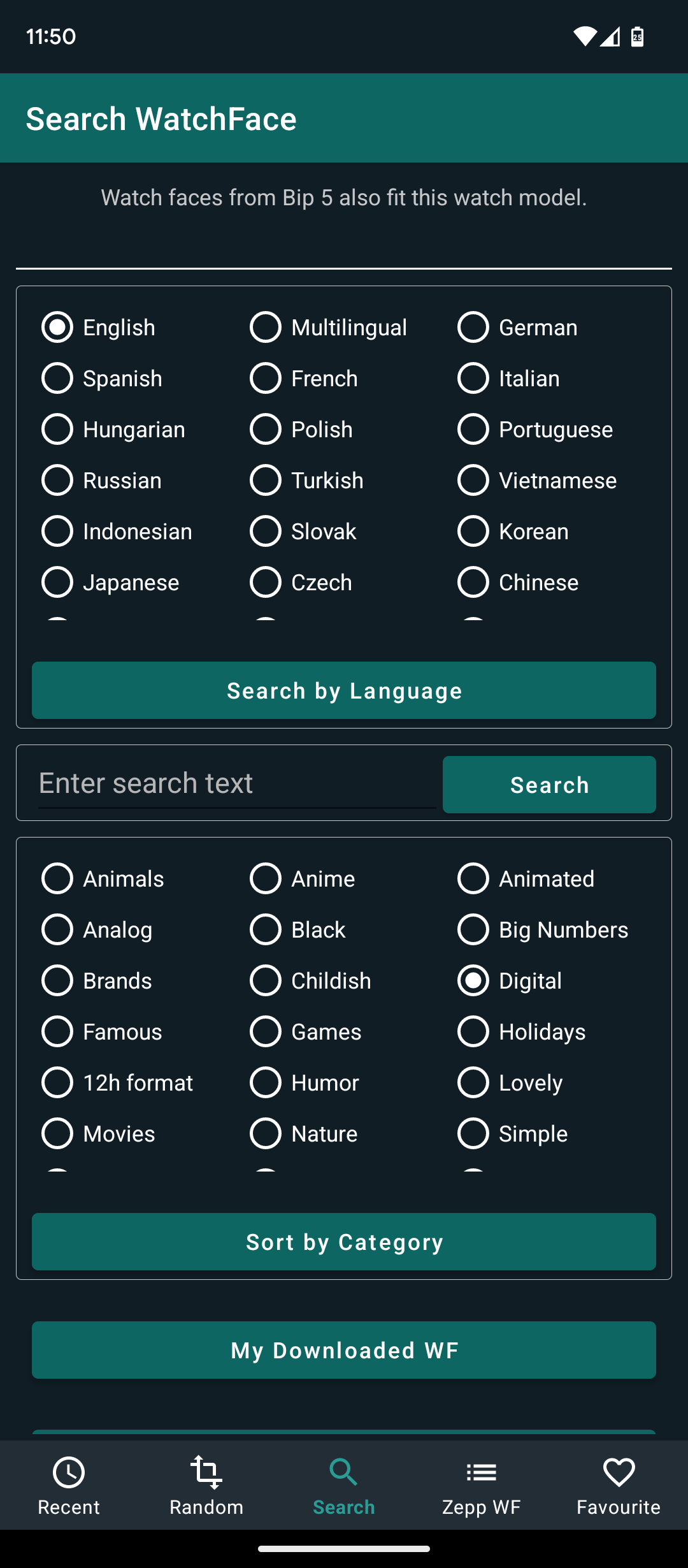The height and width of the screenshot is (1568, 688).
Task: Select the Vietnamese language option
Action: [473, 481]
